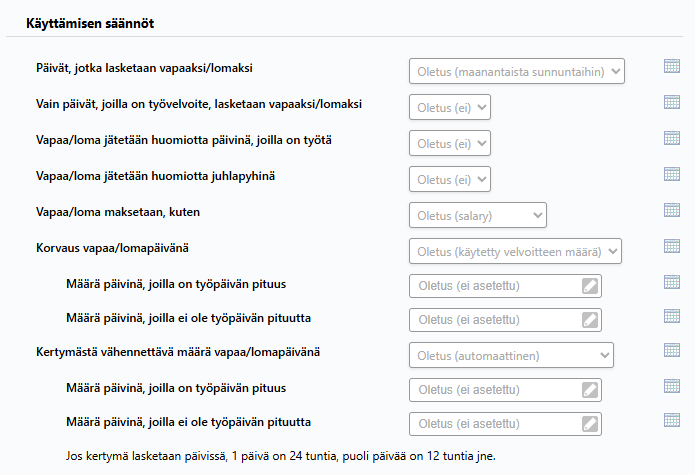695x475 pixels.
Task: Click edit pencil in last 'ei ole työpäivän pituutta' field
Action: [x=590, y=424]
